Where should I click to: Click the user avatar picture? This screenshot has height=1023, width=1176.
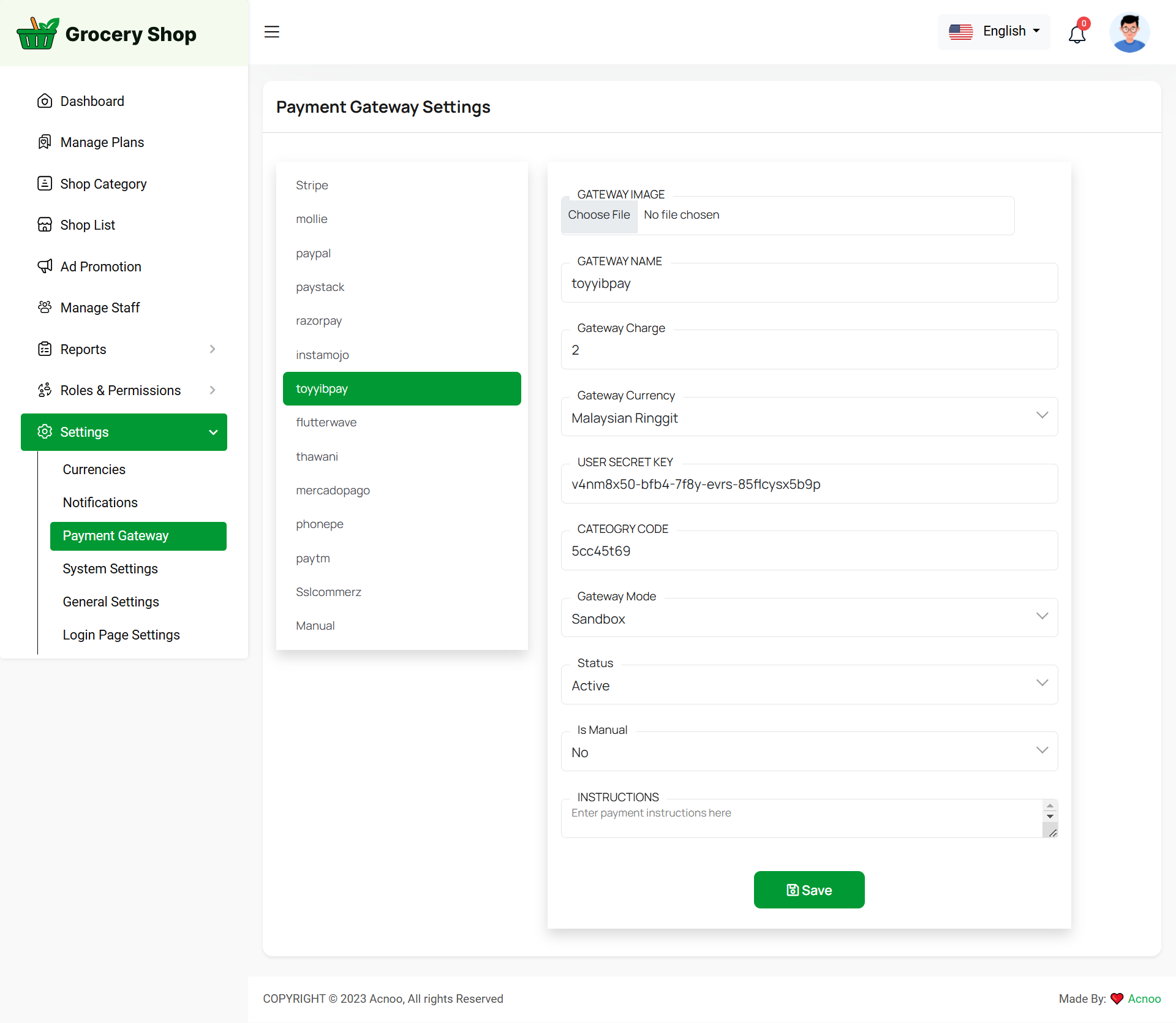tap(1129, 32)
